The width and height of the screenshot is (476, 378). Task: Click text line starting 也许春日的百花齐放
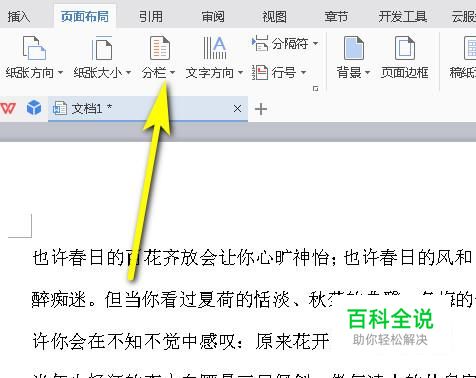click(x=253, y=257)
